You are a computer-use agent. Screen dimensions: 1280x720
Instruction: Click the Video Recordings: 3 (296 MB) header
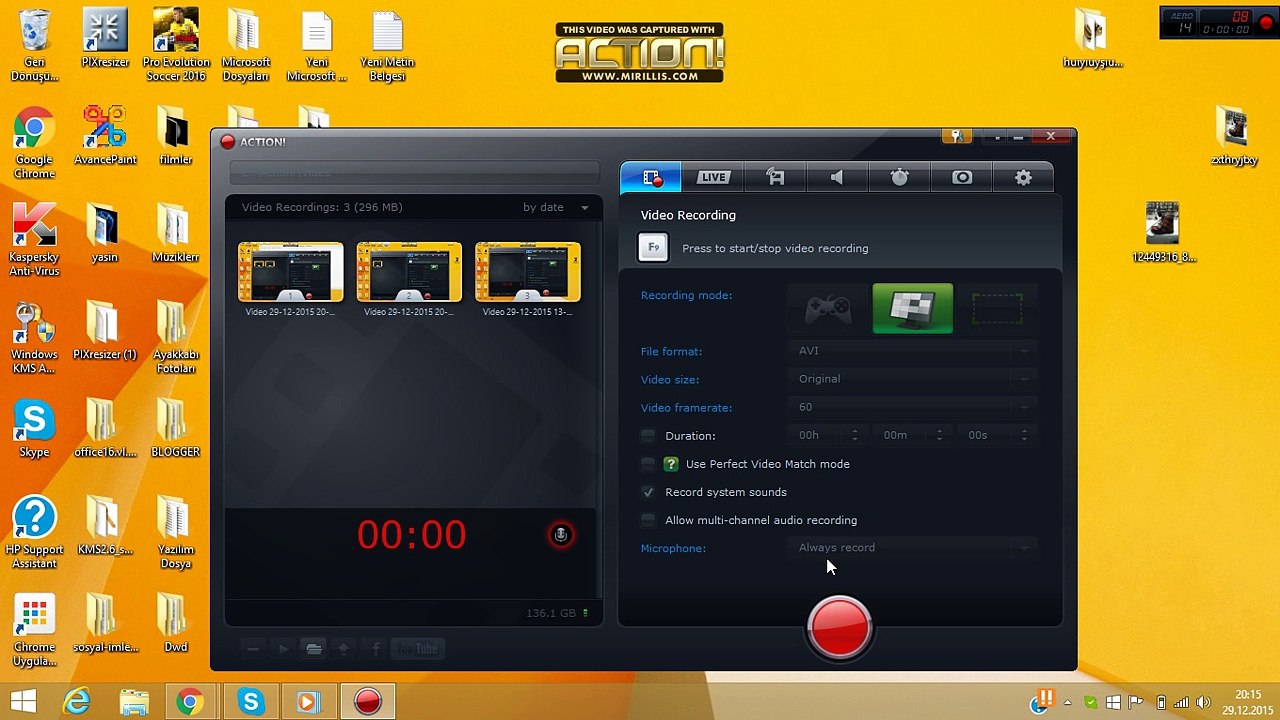pyautogui.click(x=322, y=207)
